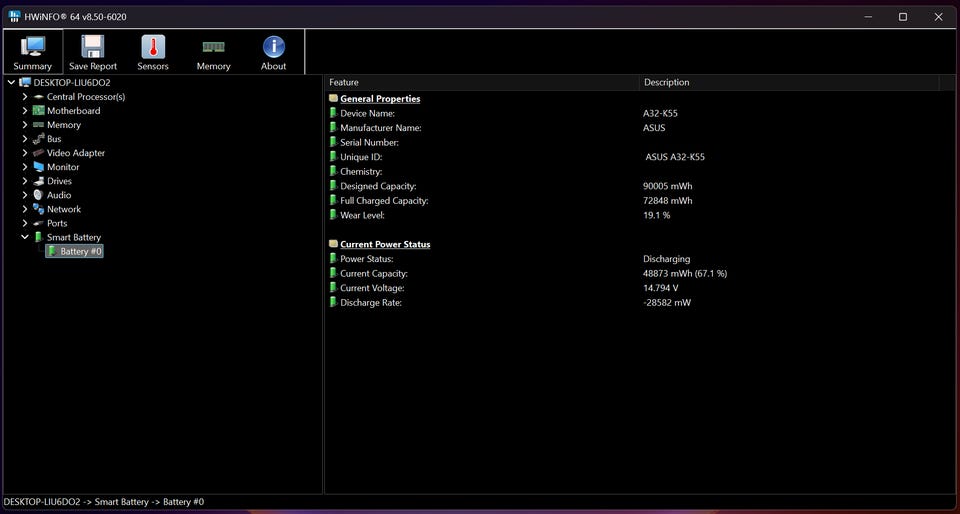This screenshot has height=514, width=960.
Task: Select the Battery #0 tree item
Action: click(74, 251)
